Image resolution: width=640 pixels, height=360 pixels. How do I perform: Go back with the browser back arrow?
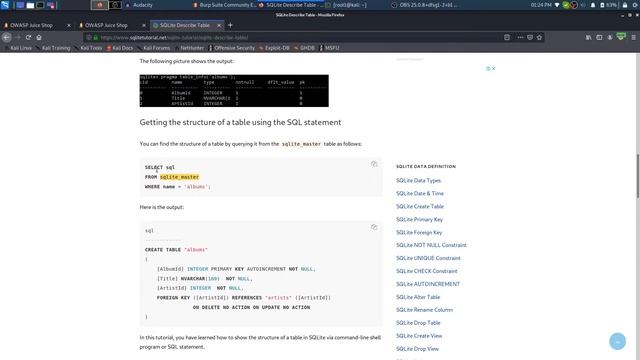7,37
